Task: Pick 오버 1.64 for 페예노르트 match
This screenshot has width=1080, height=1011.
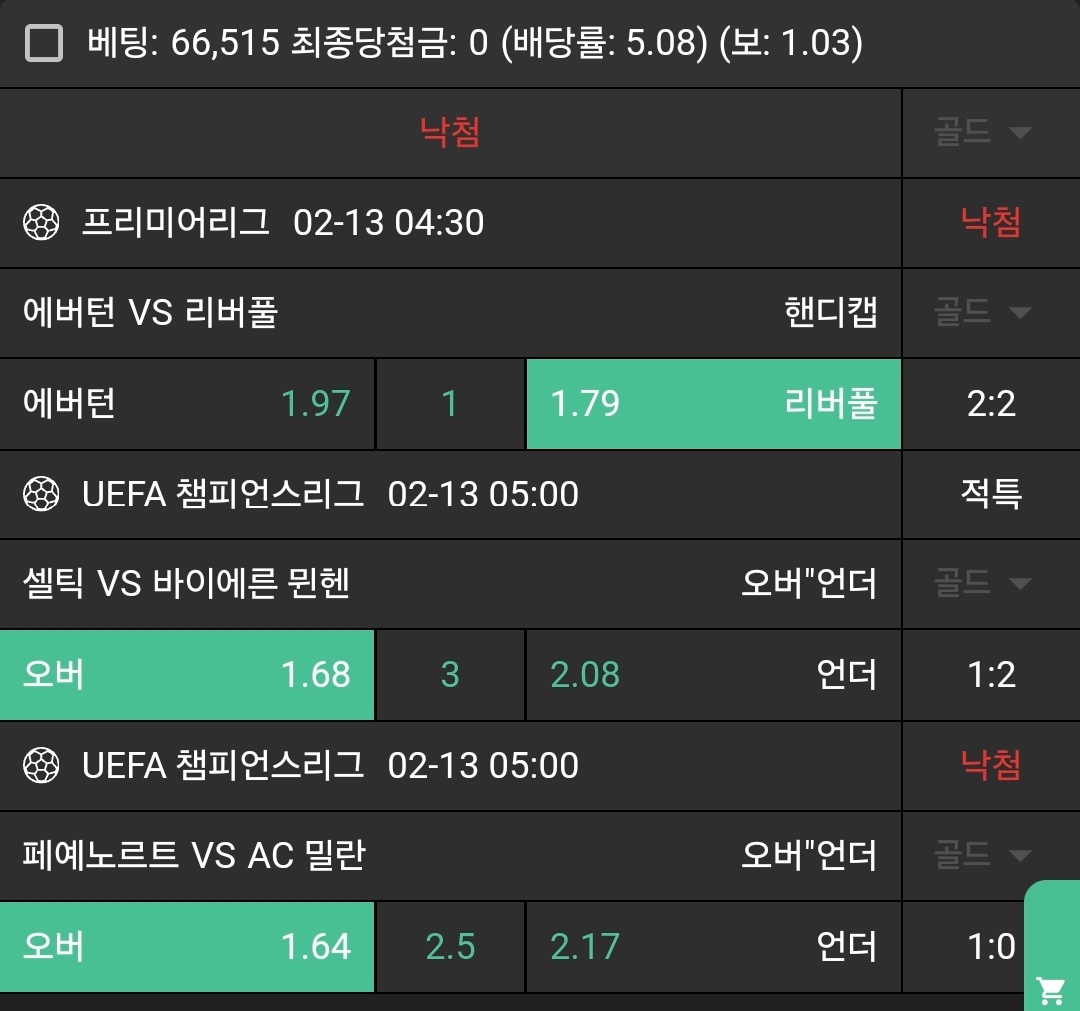Action: coord(187,946)
